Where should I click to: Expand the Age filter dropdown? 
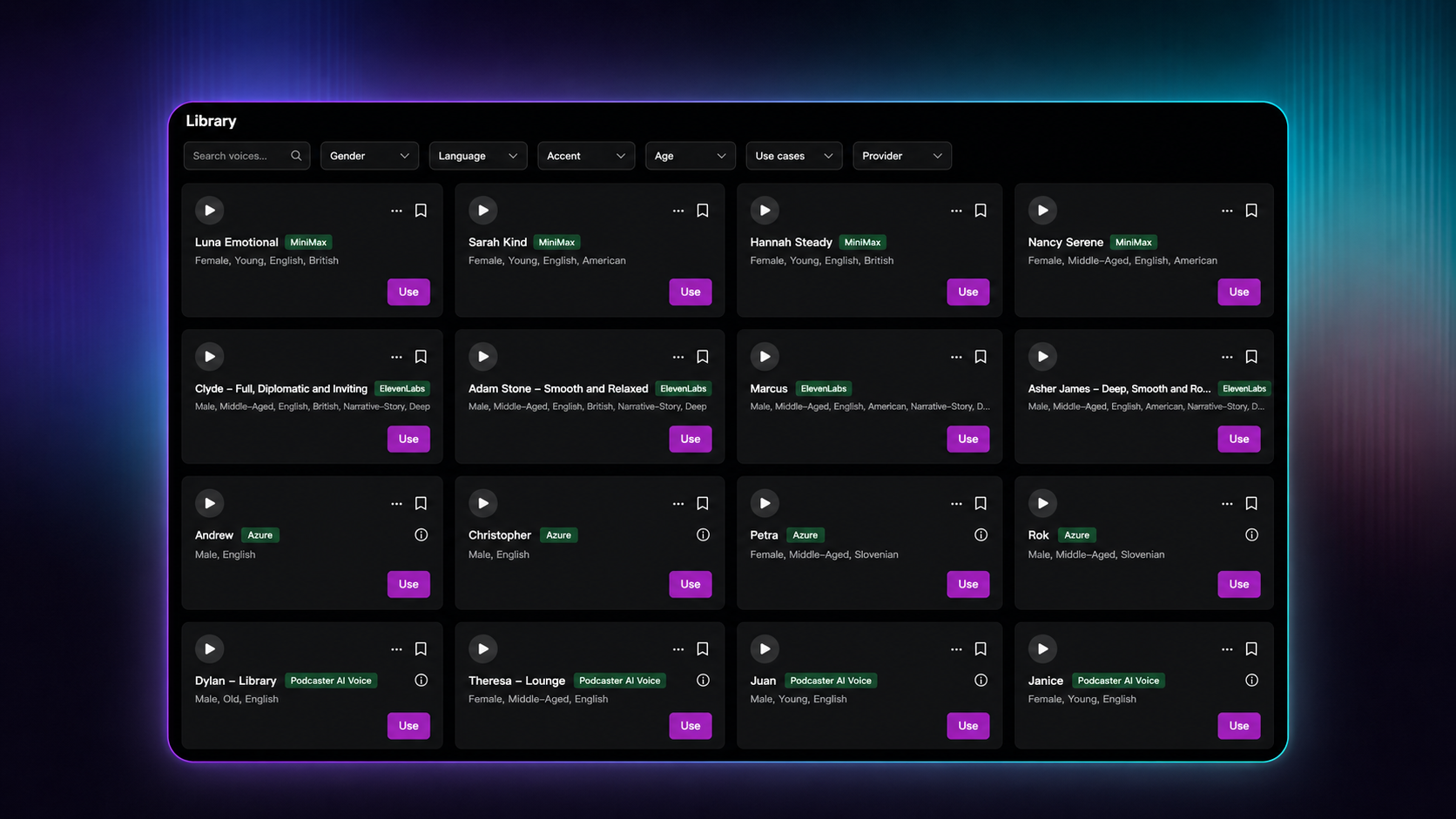pyautogui.click(x=690, y=156)
